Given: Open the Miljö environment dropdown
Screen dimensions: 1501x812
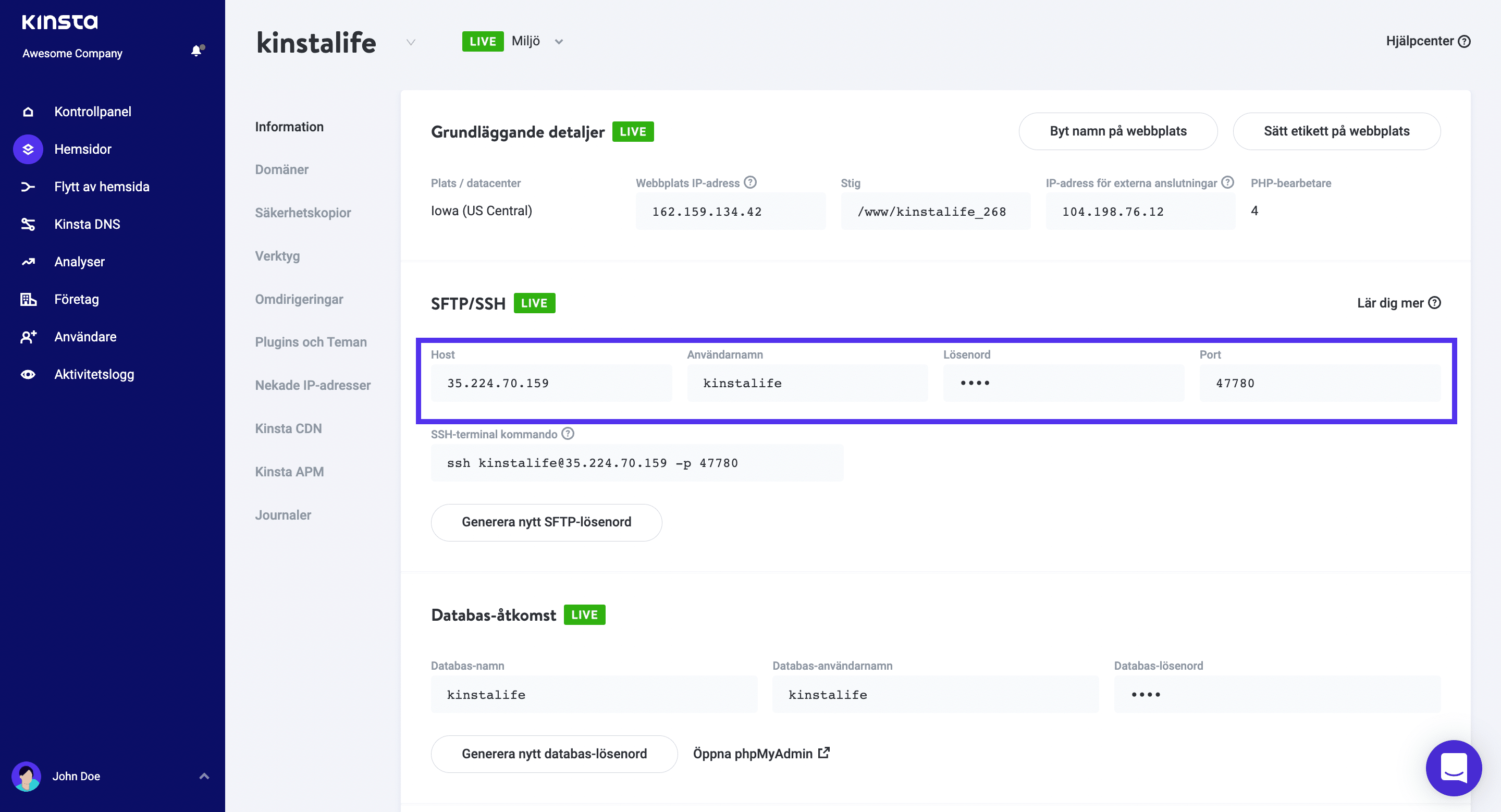Looking at the screenshot, I should [537, 41].
